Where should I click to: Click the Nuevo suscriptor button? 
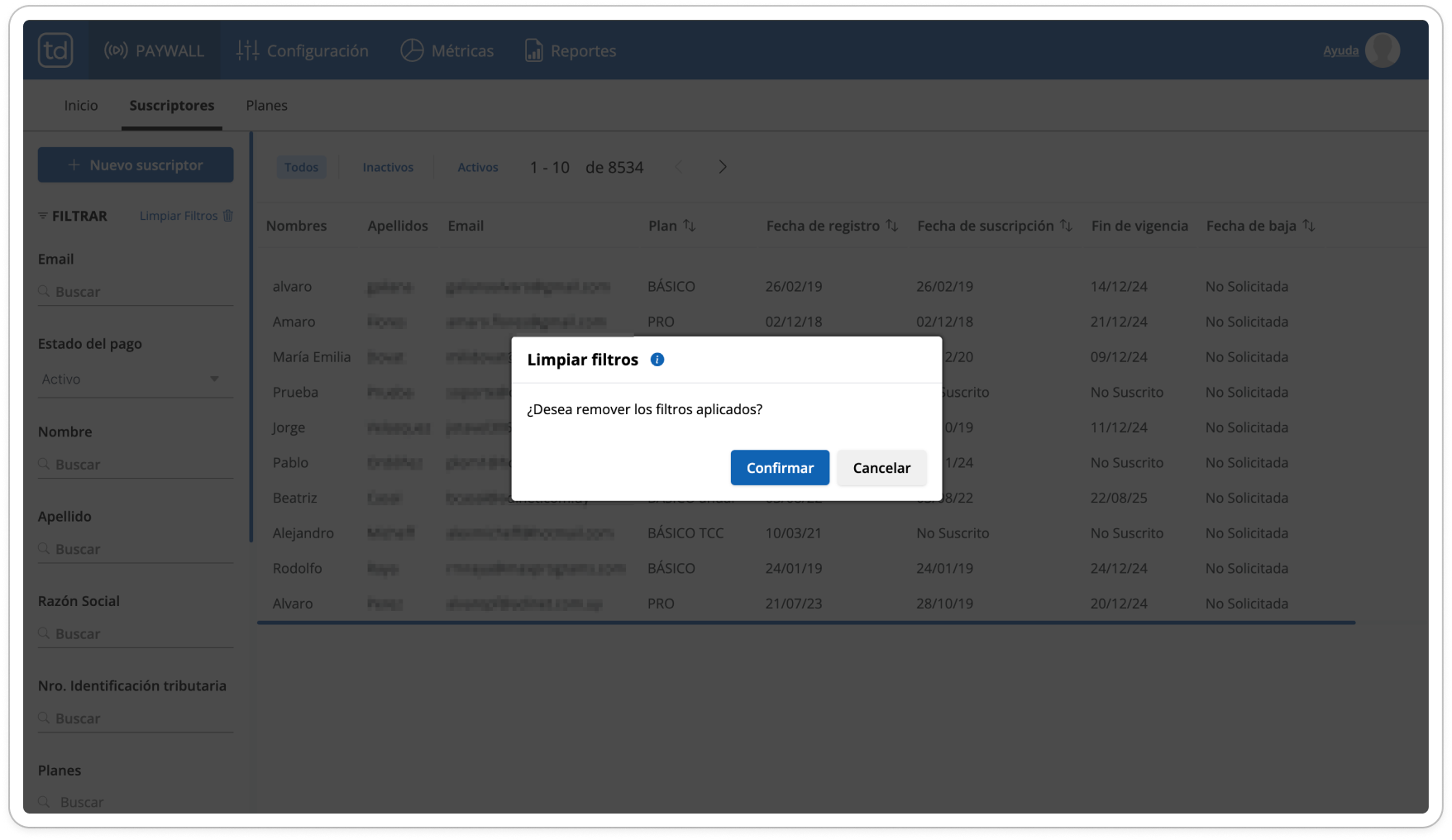click(136, 165)
